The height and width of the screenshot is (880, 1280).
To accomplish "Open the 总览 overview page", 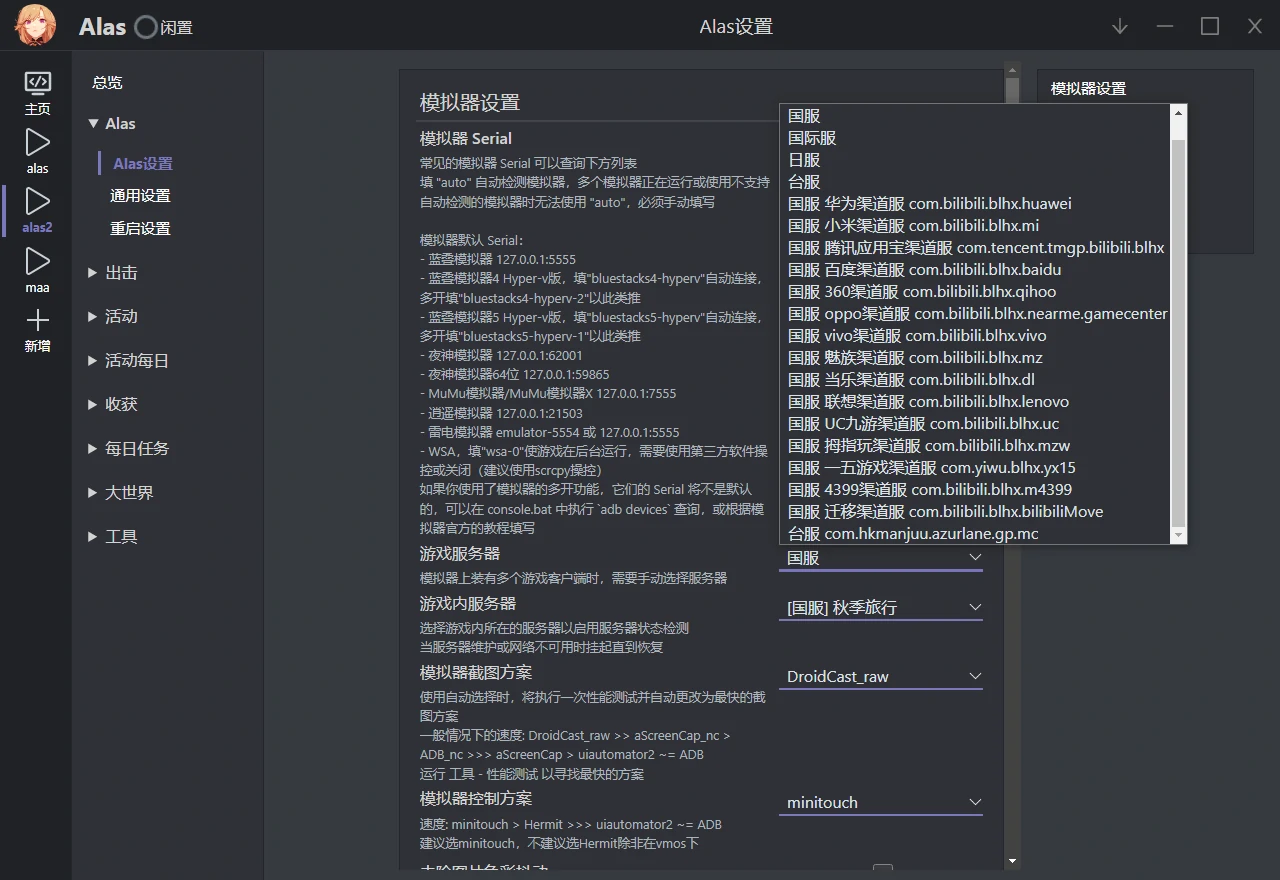I will pyautogui.click(x=107, y=82).
